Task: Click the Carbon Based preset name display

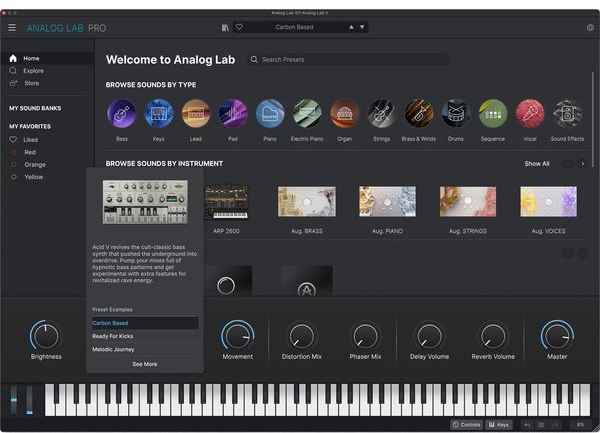Action: [x=294, y=27]
